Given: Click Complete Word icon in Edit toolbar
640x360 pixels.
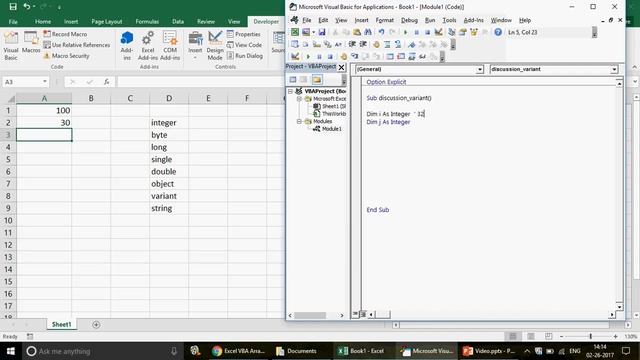Looking at the screenshot, I should 338,44.
